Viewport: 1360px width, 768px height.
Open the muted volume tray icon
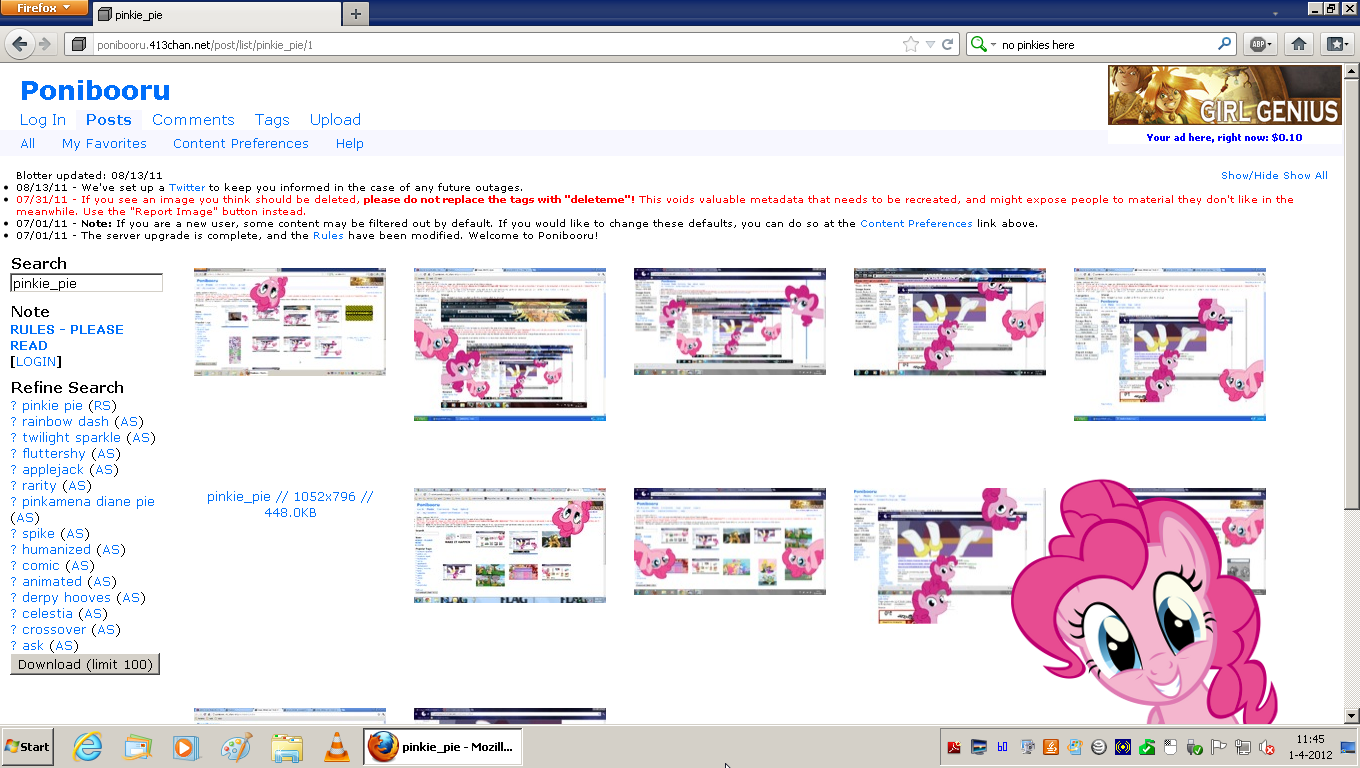click(1267, 747)
